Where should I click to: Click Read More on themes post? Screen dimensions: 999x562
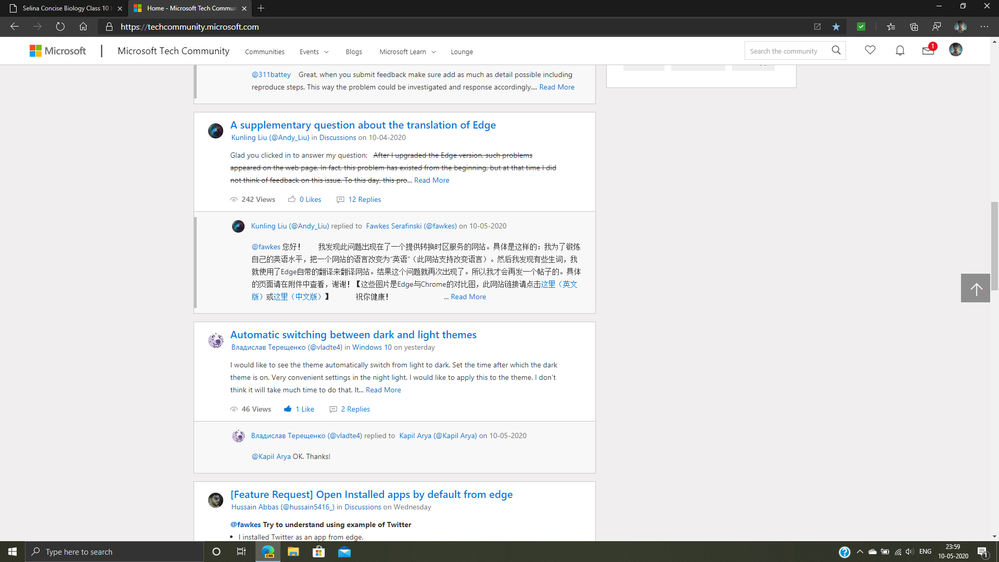tap(383, 390)
